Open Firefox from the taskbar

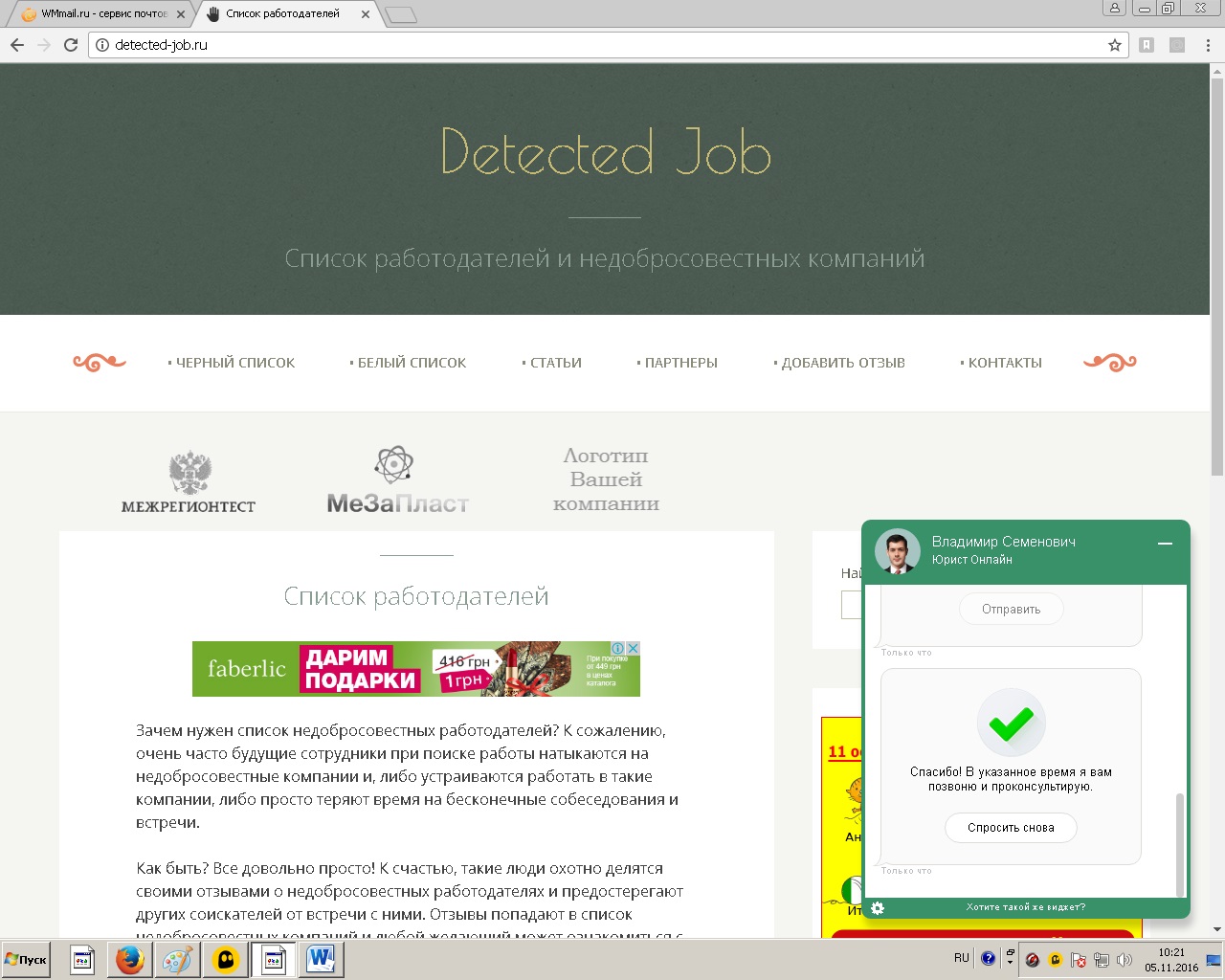pyautogui.click(x=129, y=959)
